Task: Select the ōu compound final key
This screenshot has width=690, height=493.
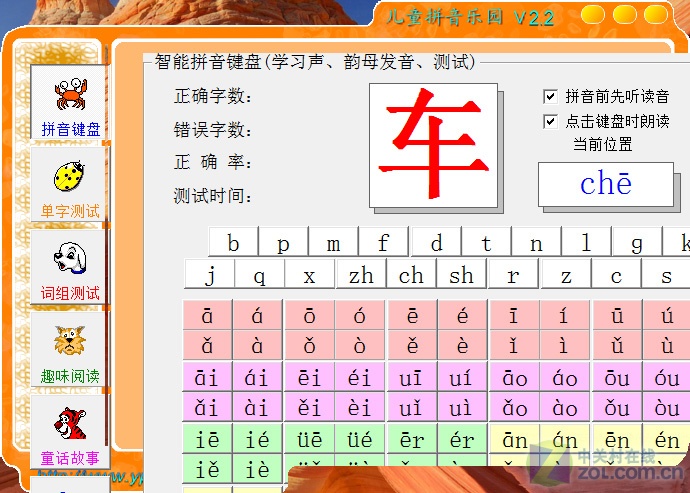Action: tap(617, 377)
